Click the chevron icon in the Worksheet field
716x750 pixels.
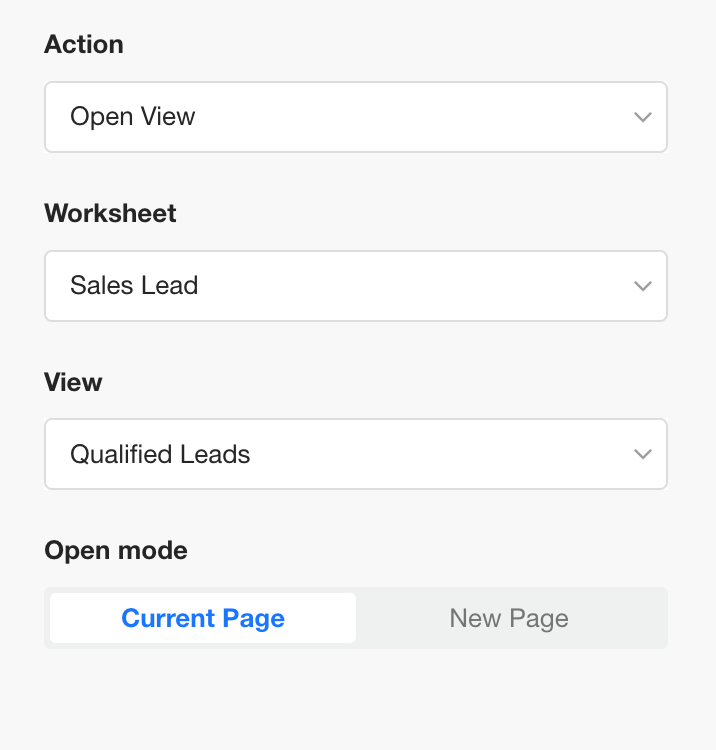(x=643, y=286)
